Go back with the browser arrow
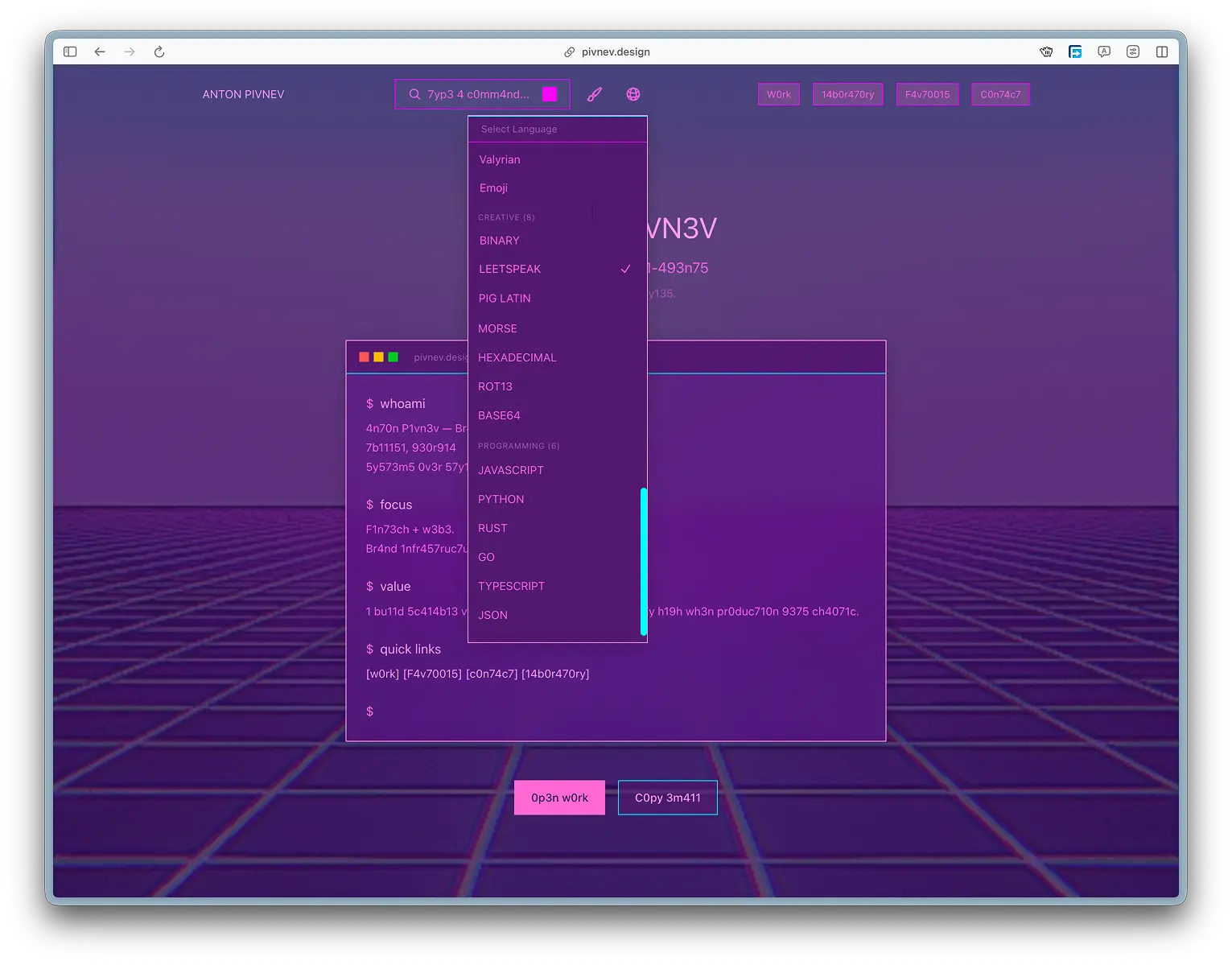Viewport: 1232px width, 965px height. tap(100, 52)
